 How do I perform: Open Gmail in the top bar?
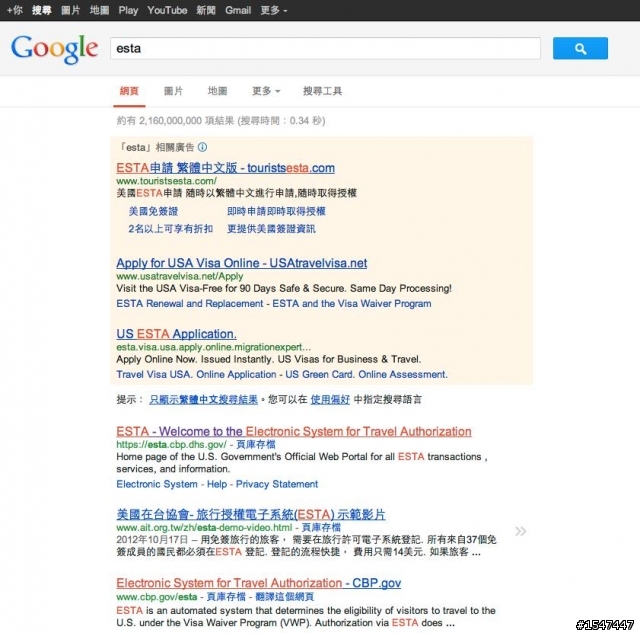238,10
